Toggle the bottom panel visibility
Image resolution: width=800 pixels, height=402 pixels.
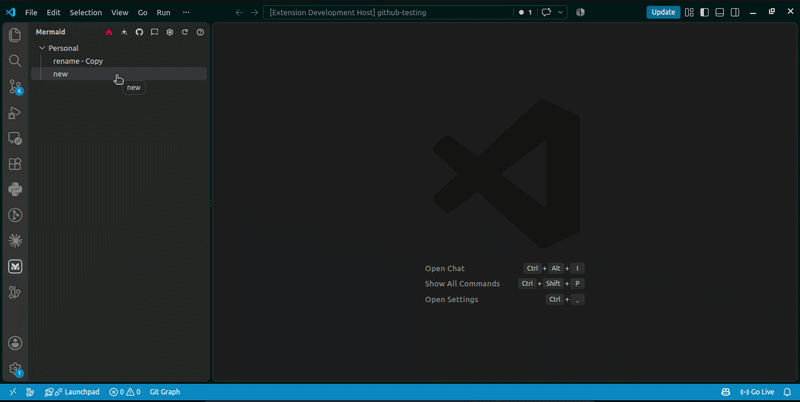pos(720,12)
